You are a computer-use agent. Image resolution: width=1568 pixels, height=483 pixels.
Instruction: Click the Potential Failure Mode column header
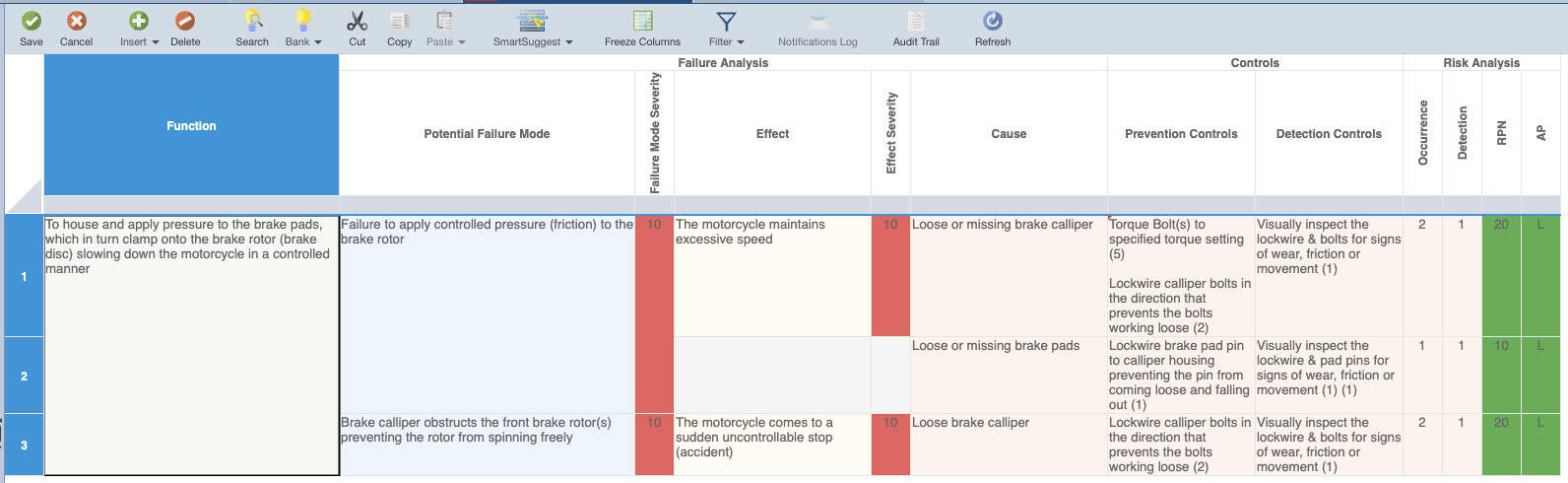pyautogui.click(x=487, y=134)
